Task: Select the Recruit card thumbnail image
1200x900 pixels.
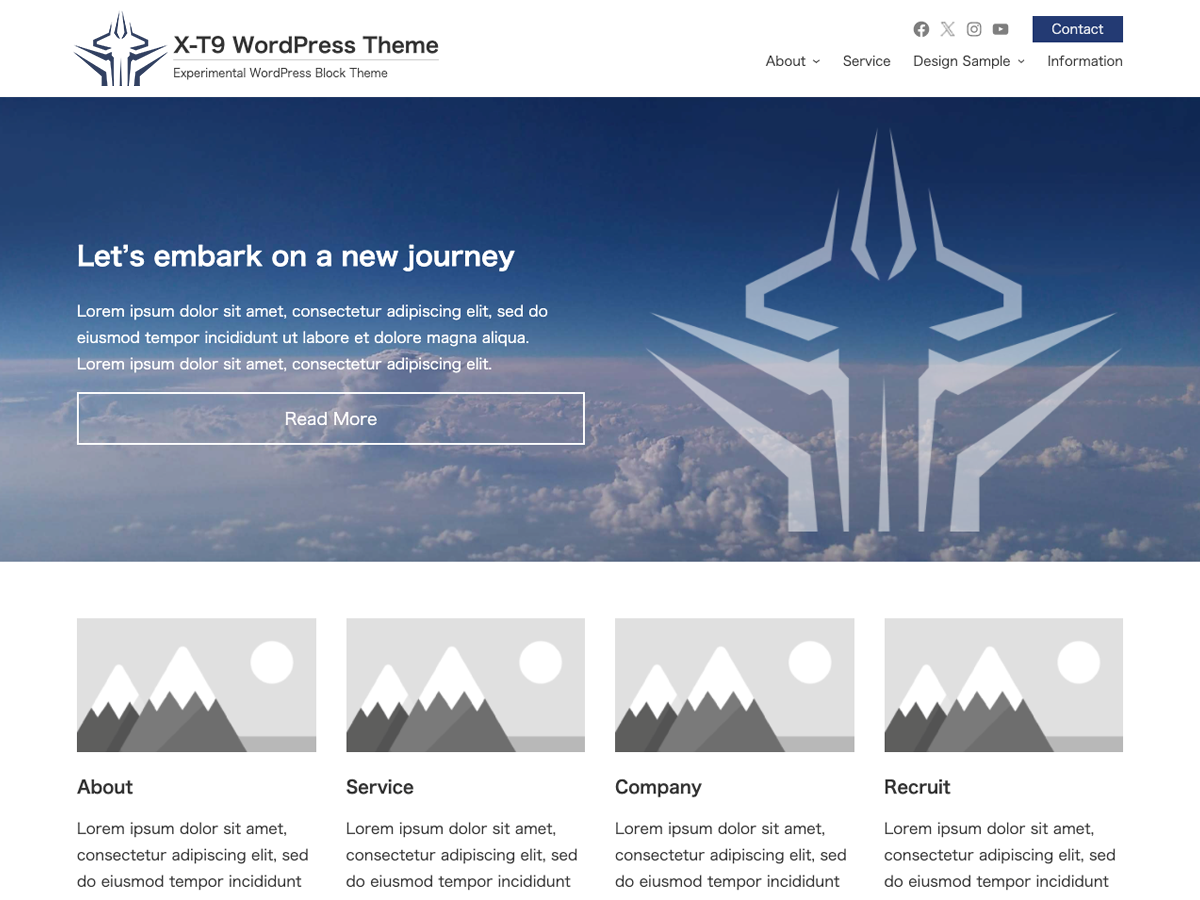Action: pos(1003,685)
